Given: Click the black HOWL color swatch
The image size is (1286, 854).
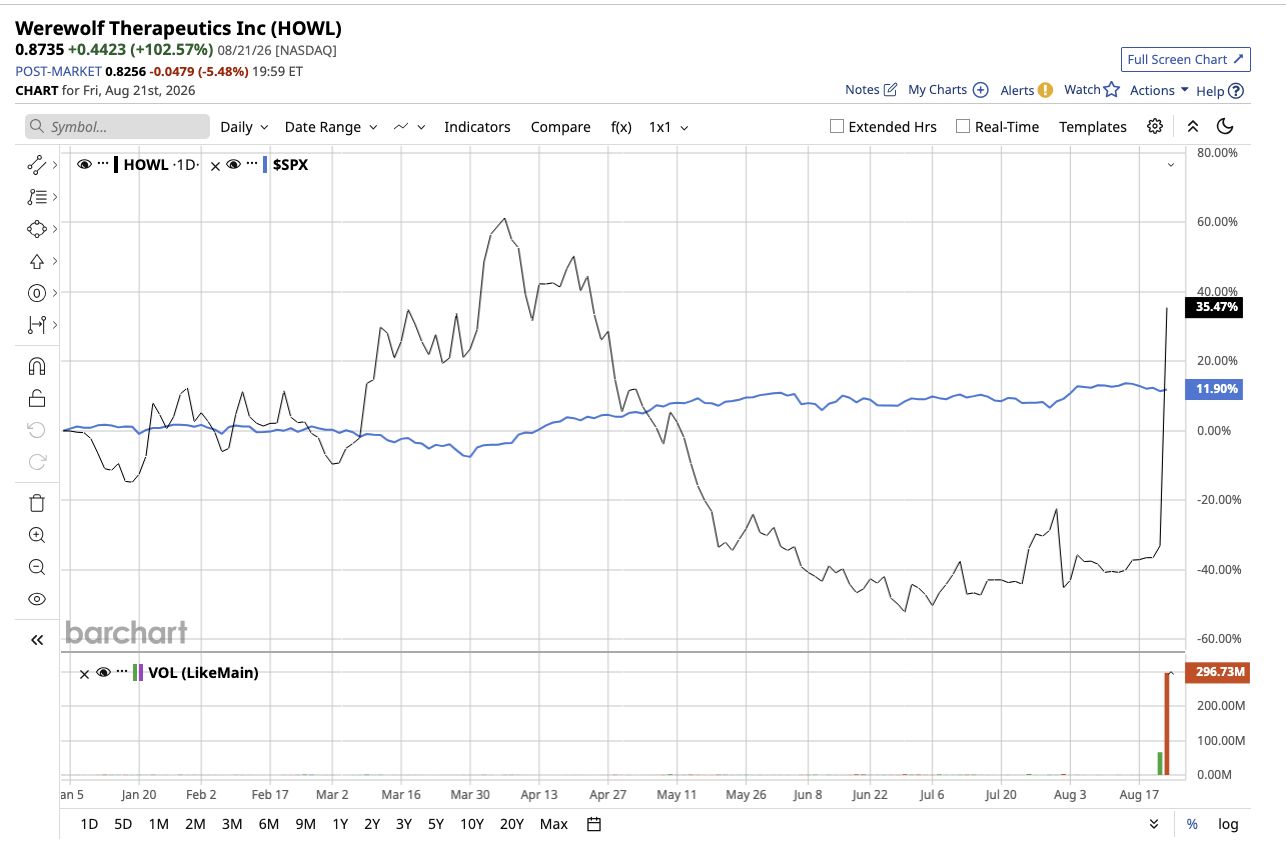Looking at the screenshot, I should tap(117, 165).
